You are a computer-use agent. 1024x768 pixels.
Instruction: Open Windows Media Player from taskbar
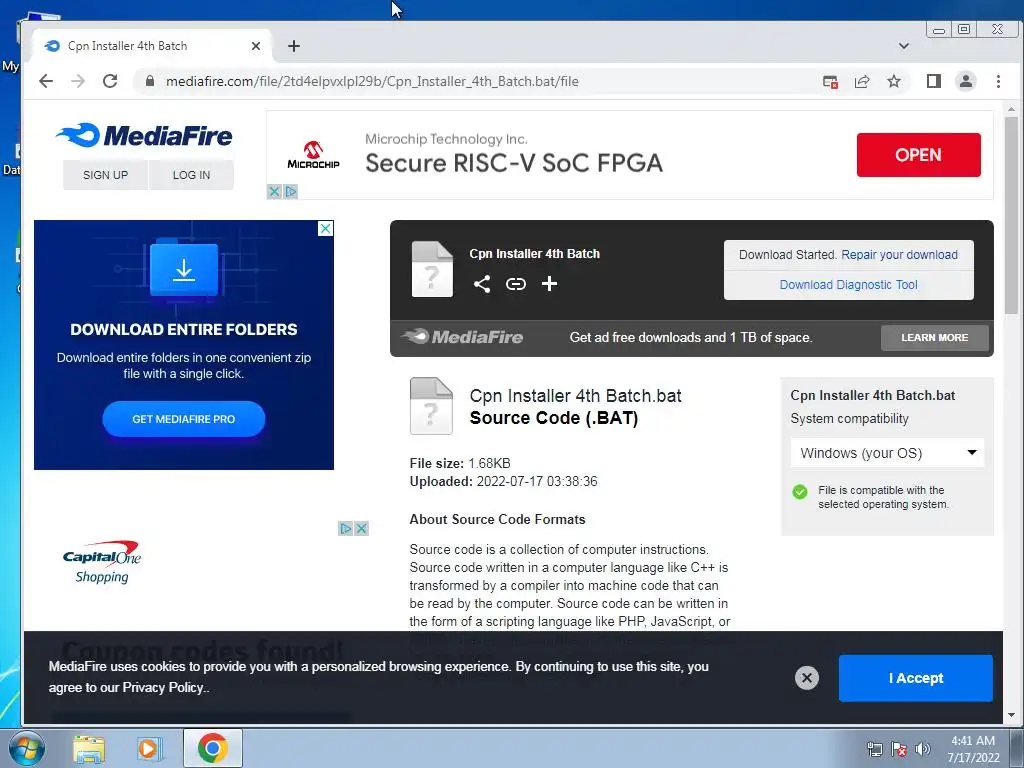coord(150,748)
